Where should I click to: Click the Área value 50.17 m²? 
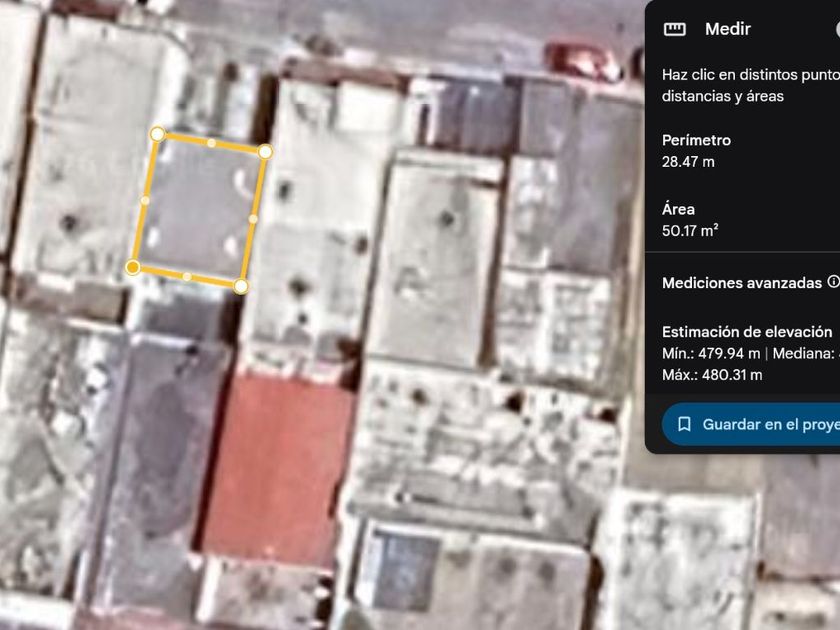(690, 231)
